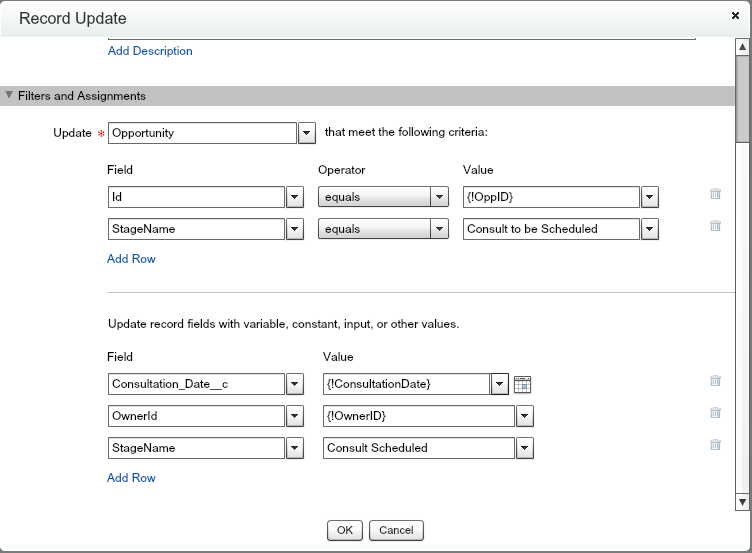The width and height of the screenshot is (752, 553).
Task: Click the Add Description link
Action: point(150,51)
